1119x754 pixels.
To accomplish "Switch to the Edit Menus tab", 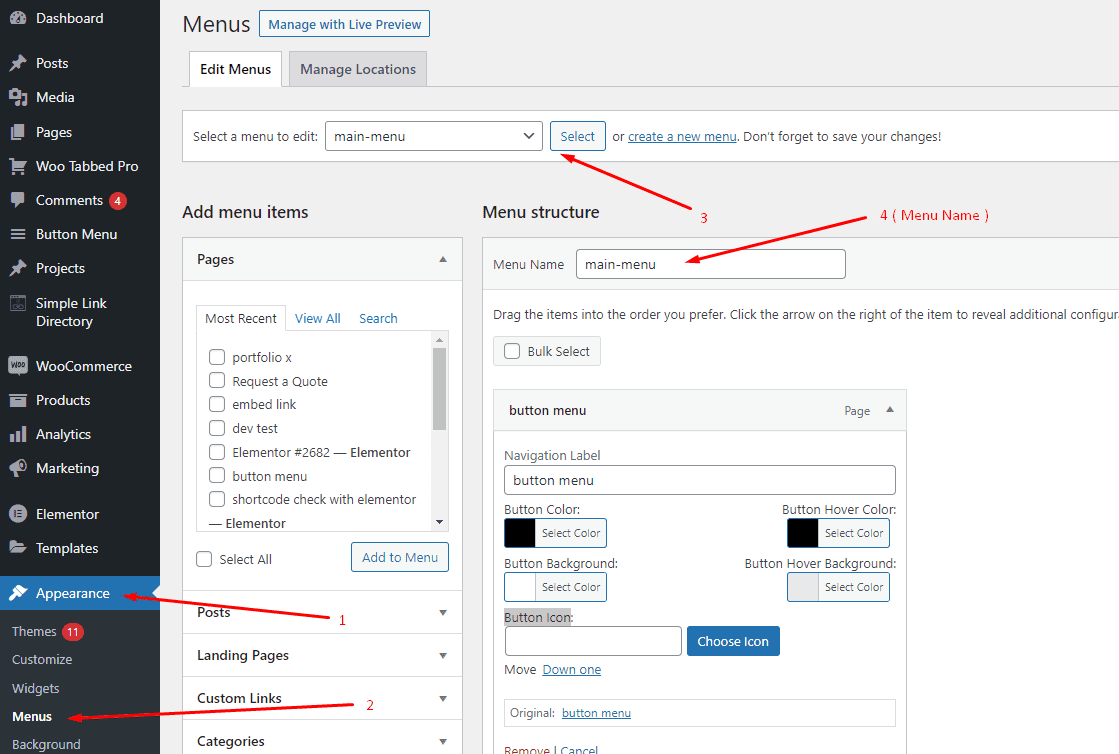I will click(236, 69).
